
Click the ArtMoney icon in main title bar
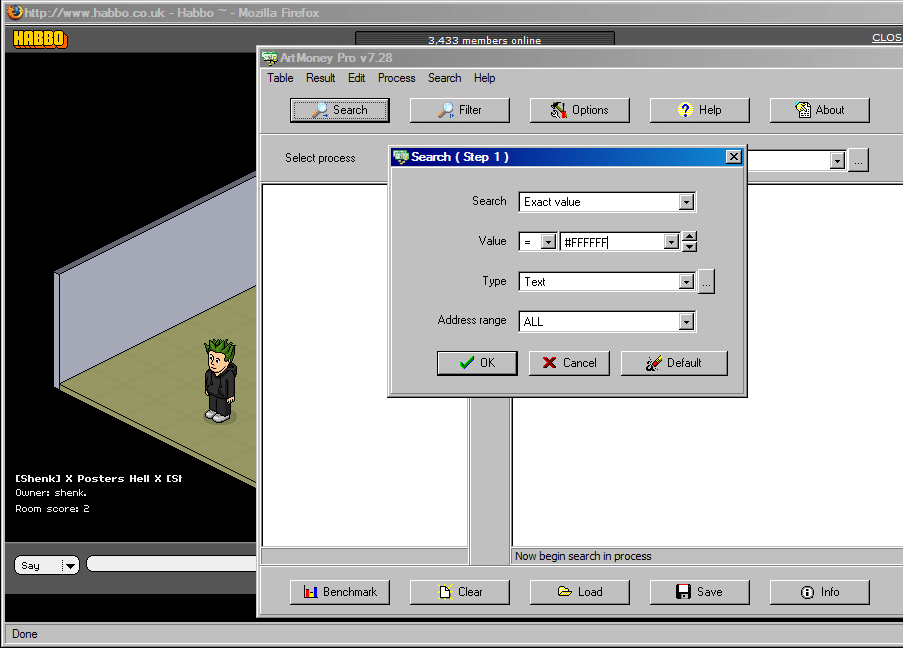point(270,58)
